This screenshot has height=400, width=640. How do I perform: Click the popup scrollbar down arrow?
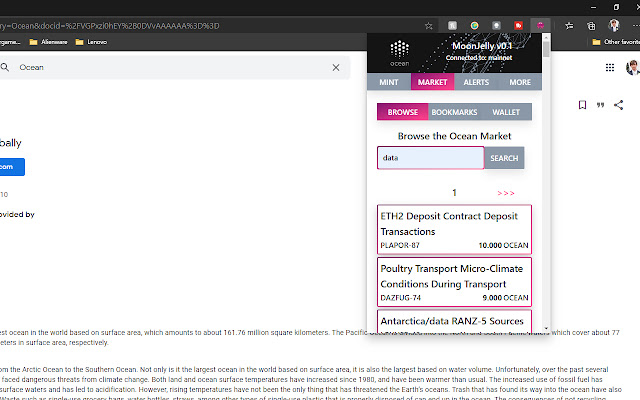coord(546,328)
